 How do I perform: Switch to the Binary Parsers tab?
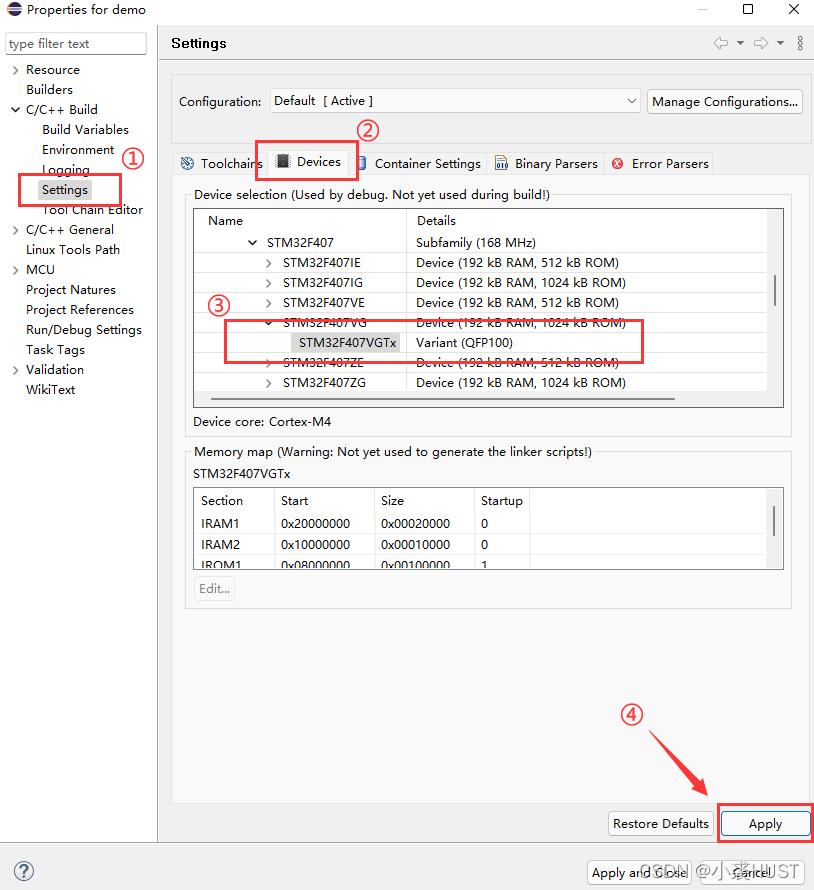coord(546,163)
